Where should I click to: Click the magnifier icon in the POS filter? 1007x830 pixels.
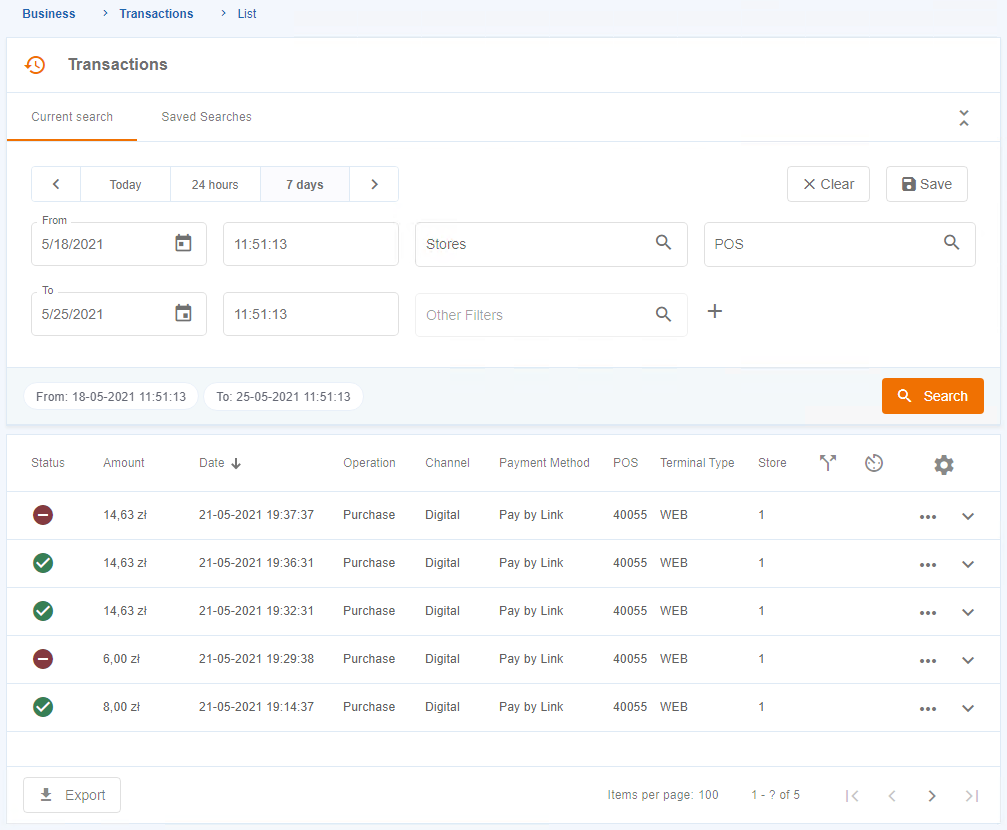[951, 243]
